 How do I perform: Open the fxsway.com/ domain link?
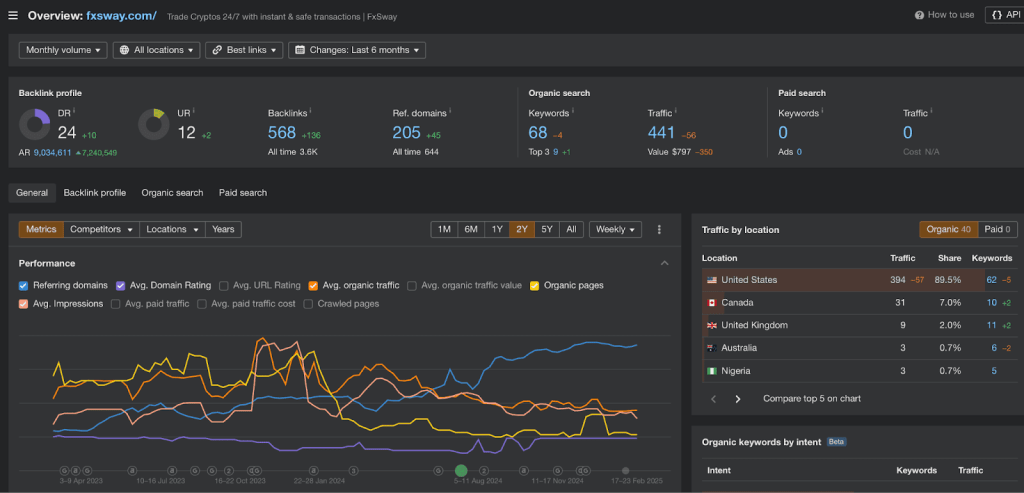[x=121, y=15]
